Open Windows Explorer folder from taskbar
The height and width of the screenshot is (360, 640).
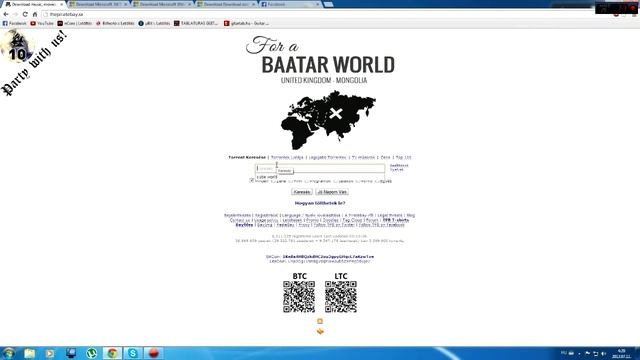29,353
